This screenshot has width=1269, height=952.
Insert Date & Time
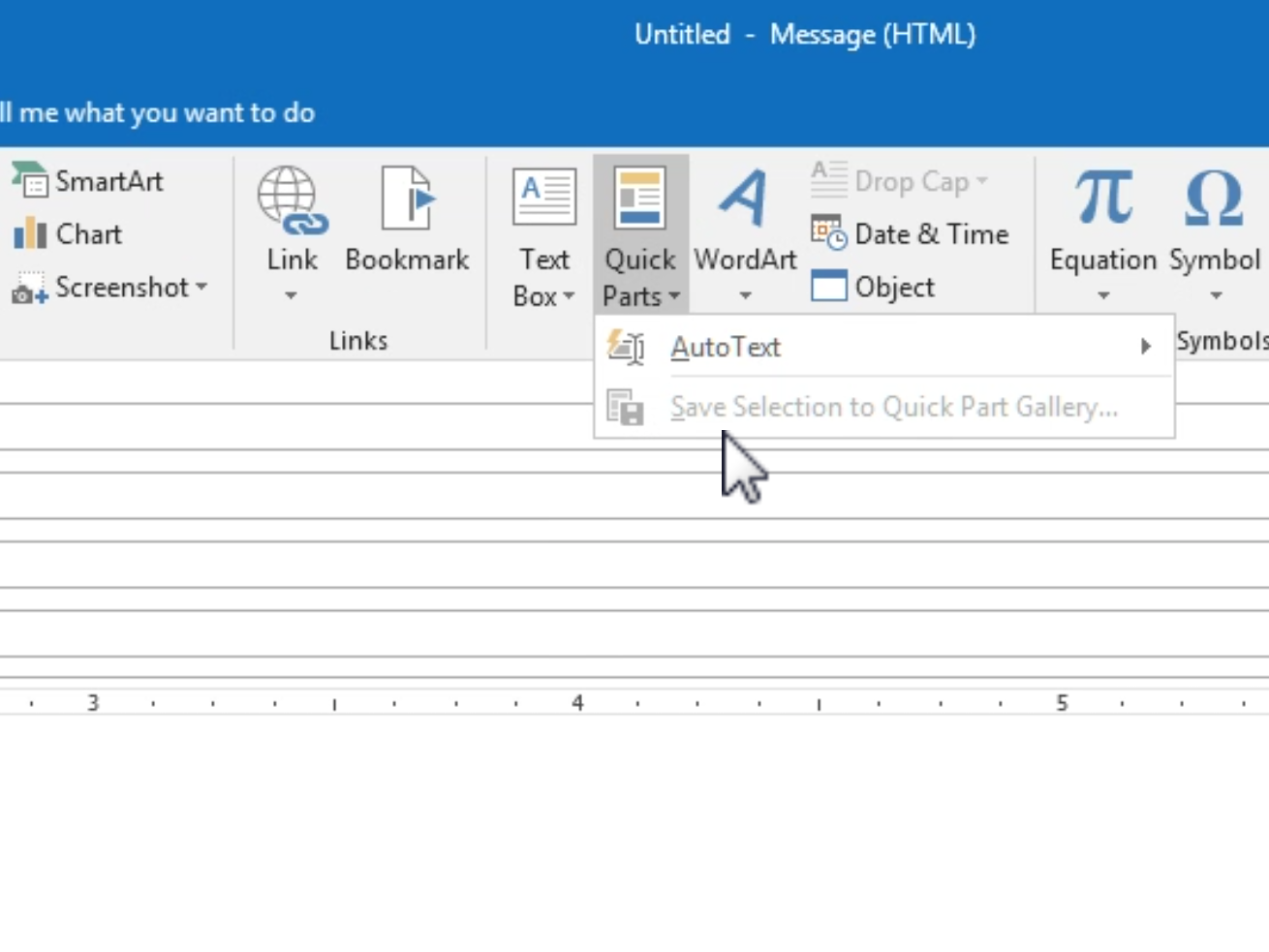click(x=911, y=233)
